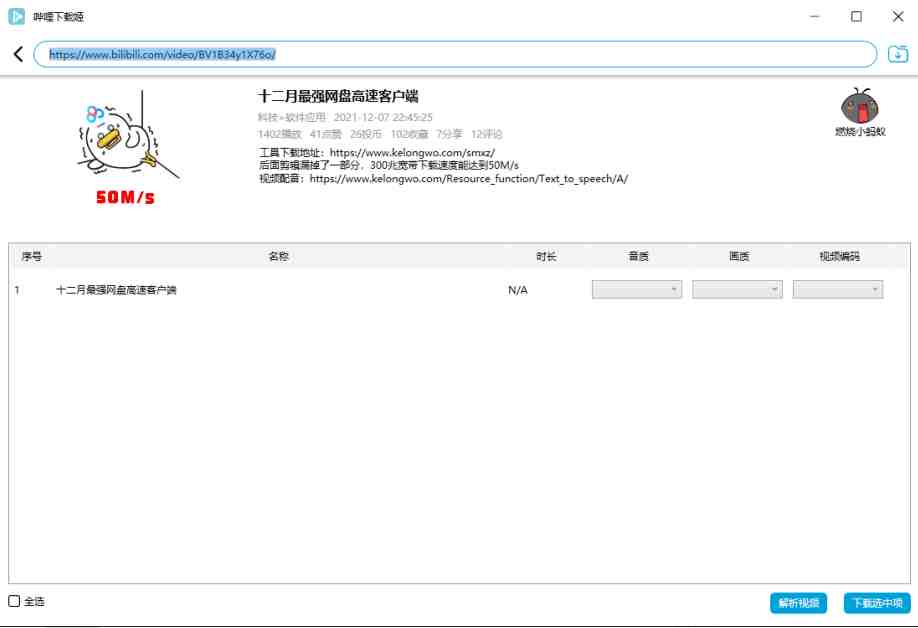Select the 名称 column header

tap(278, 256)
